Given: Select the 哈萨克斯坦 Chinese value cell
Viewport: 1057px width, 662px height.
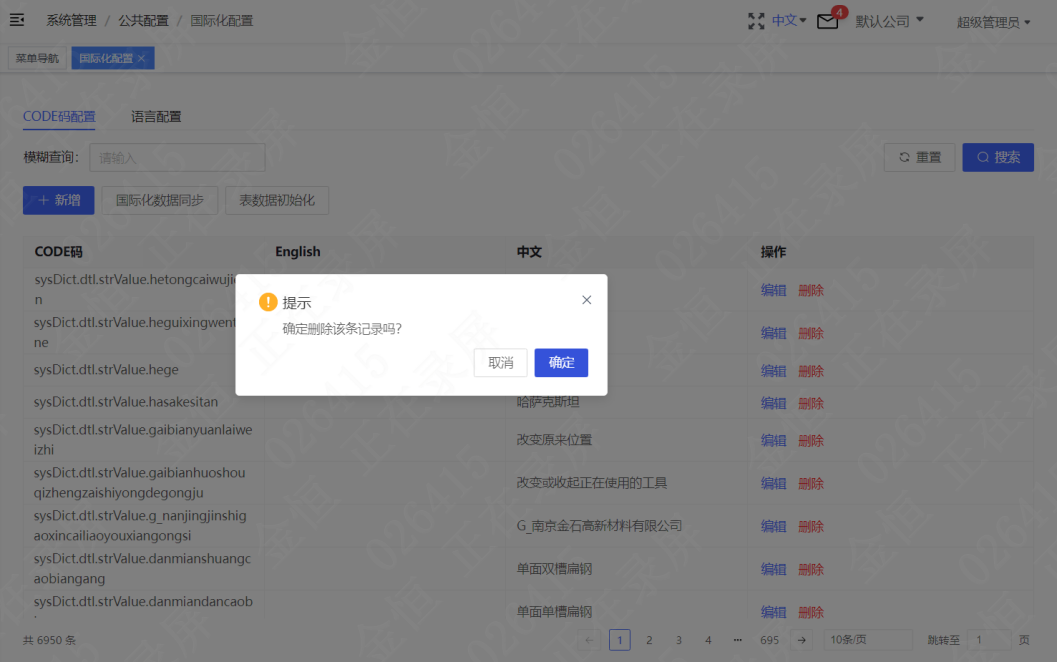Looking at the screenshot, I should [x=548, y=402].
